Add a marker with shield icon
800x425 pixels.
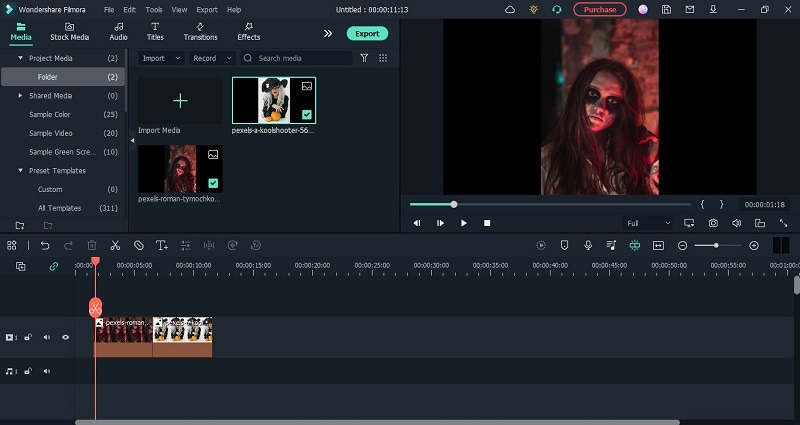click(564, 245)
